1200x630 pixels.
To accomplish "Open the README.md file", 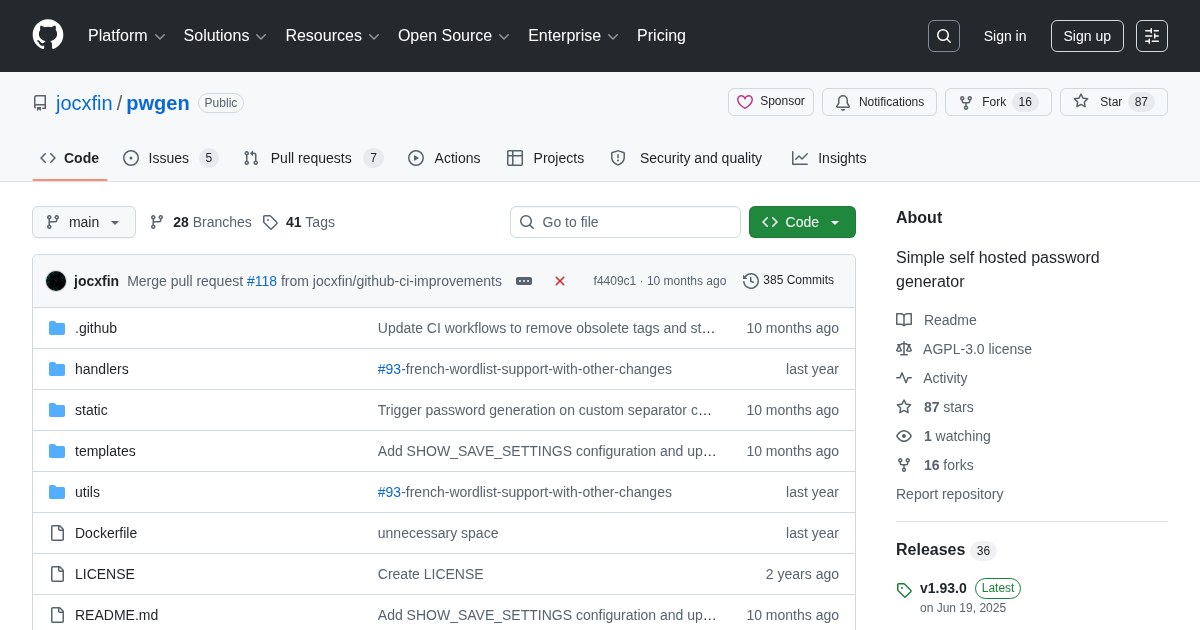I will pos(116,615).
